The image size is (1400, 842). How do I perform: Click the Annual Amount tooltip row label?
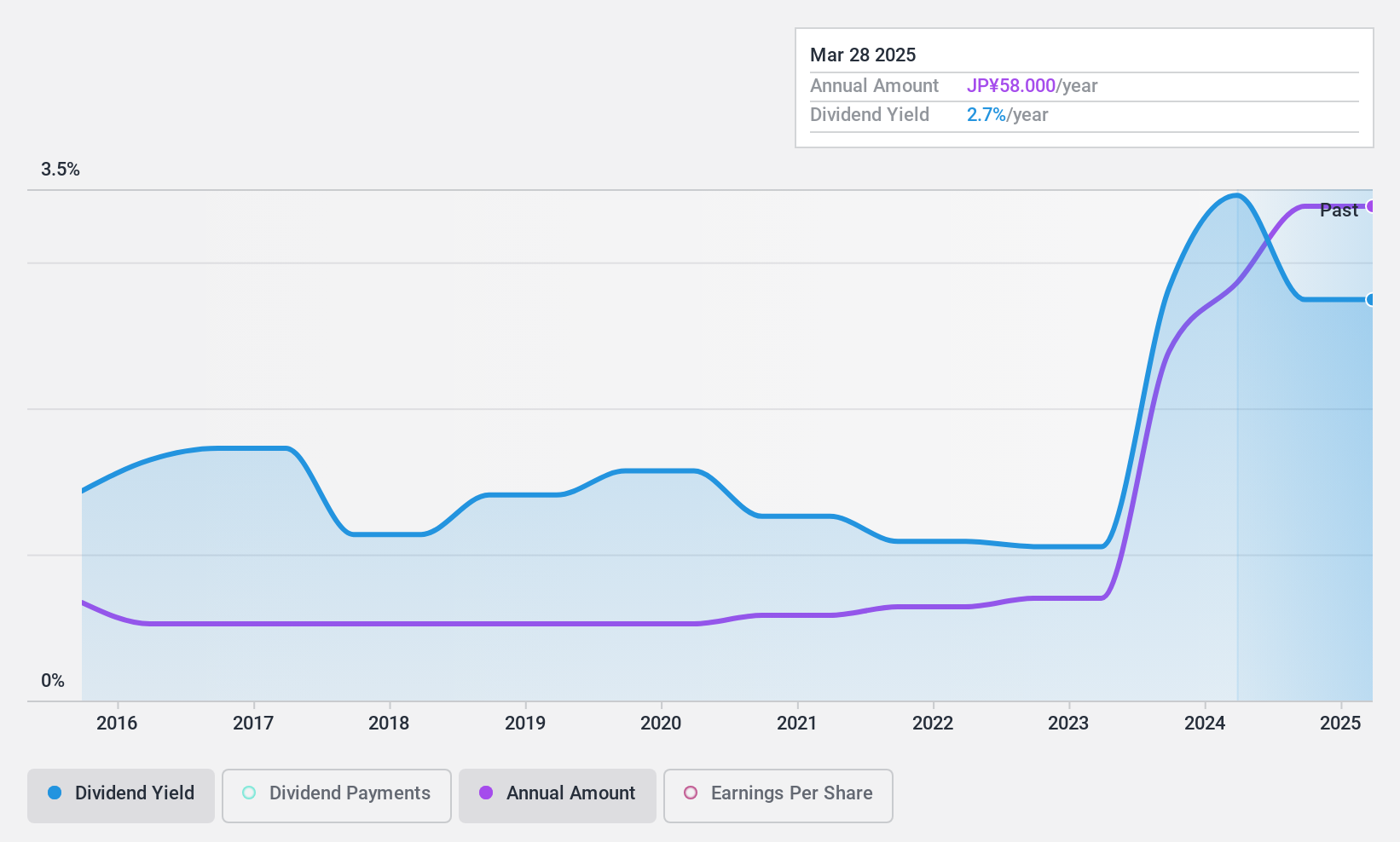874,86
